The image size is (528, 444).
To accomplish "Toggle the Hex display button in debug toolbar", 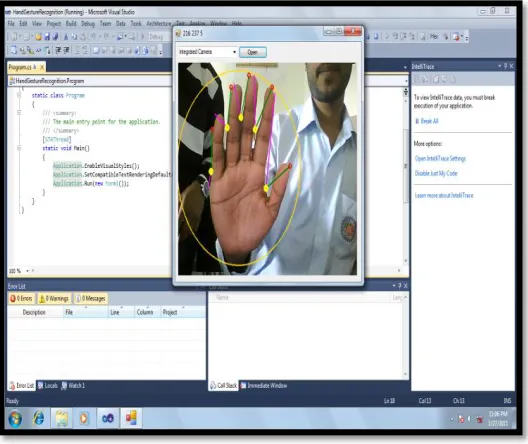I will click(434, 36).
